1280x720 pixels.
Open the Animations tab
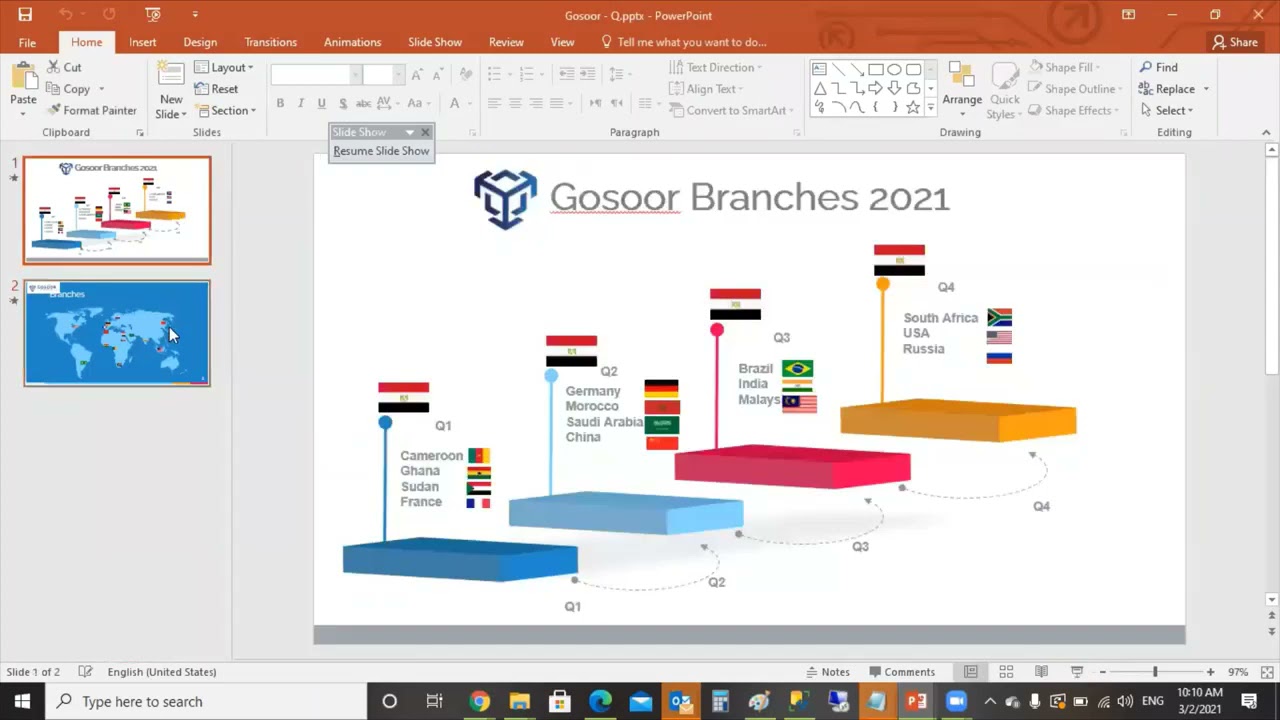(x=352, y=42)
